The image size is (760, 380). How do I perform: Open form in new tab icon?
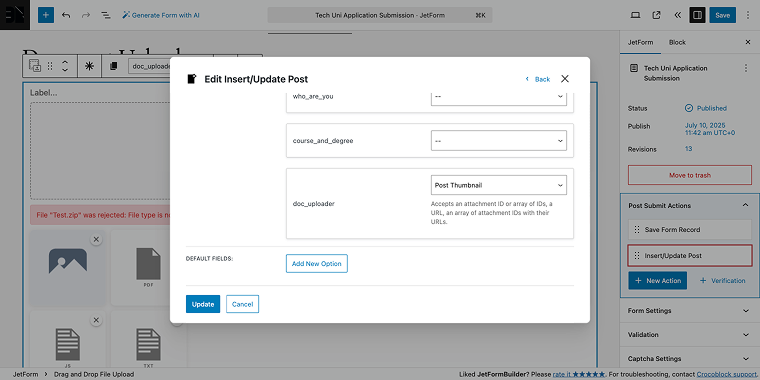tap(656, 15)
